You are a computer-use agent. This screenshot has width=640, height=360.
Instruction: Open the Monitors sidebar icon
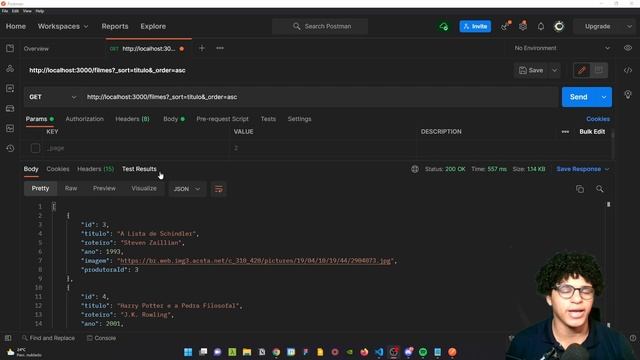pos(10,128)
